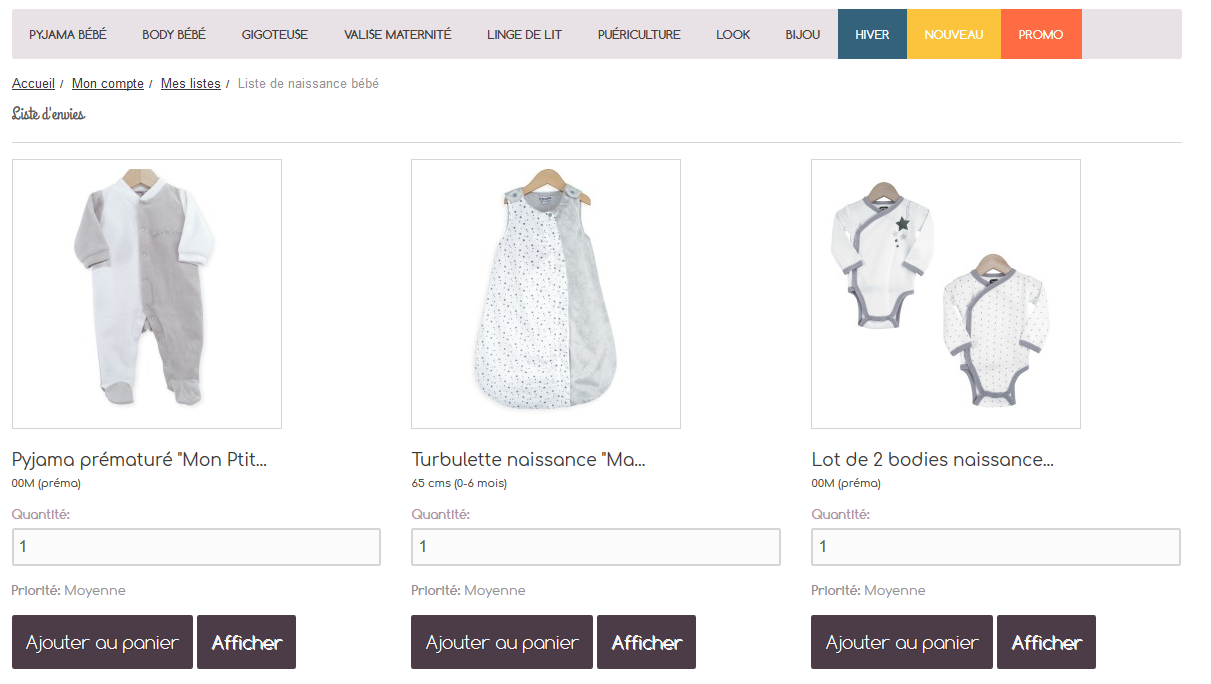Screen dimensions: 1211x684
Task: Open the NOUVEAU tab
Action: (954, 34)
